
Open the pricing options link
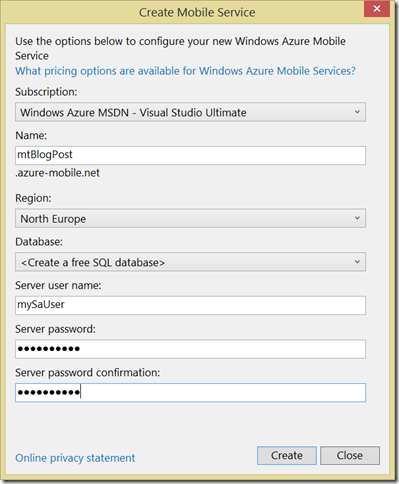click(186, 71)
